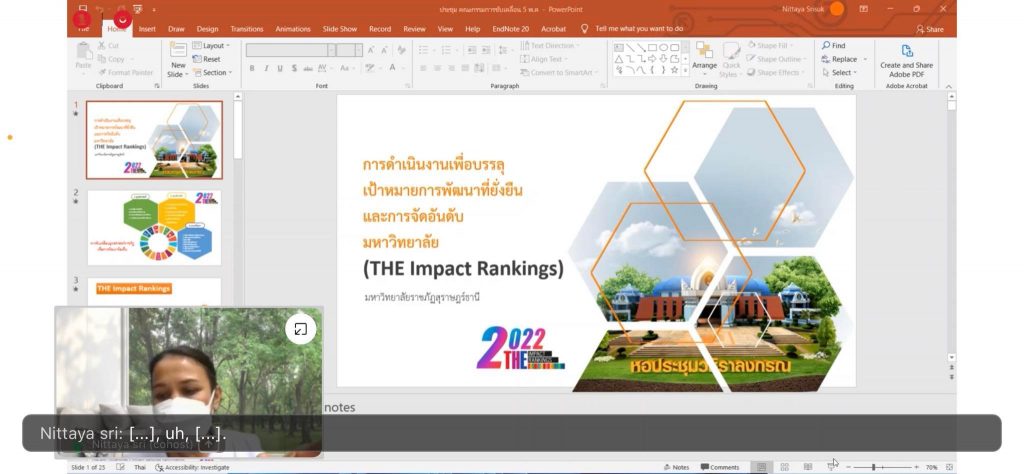Open the Animations tab
1024x474 pixels.
pyautogui.click(x=293, y=29)
